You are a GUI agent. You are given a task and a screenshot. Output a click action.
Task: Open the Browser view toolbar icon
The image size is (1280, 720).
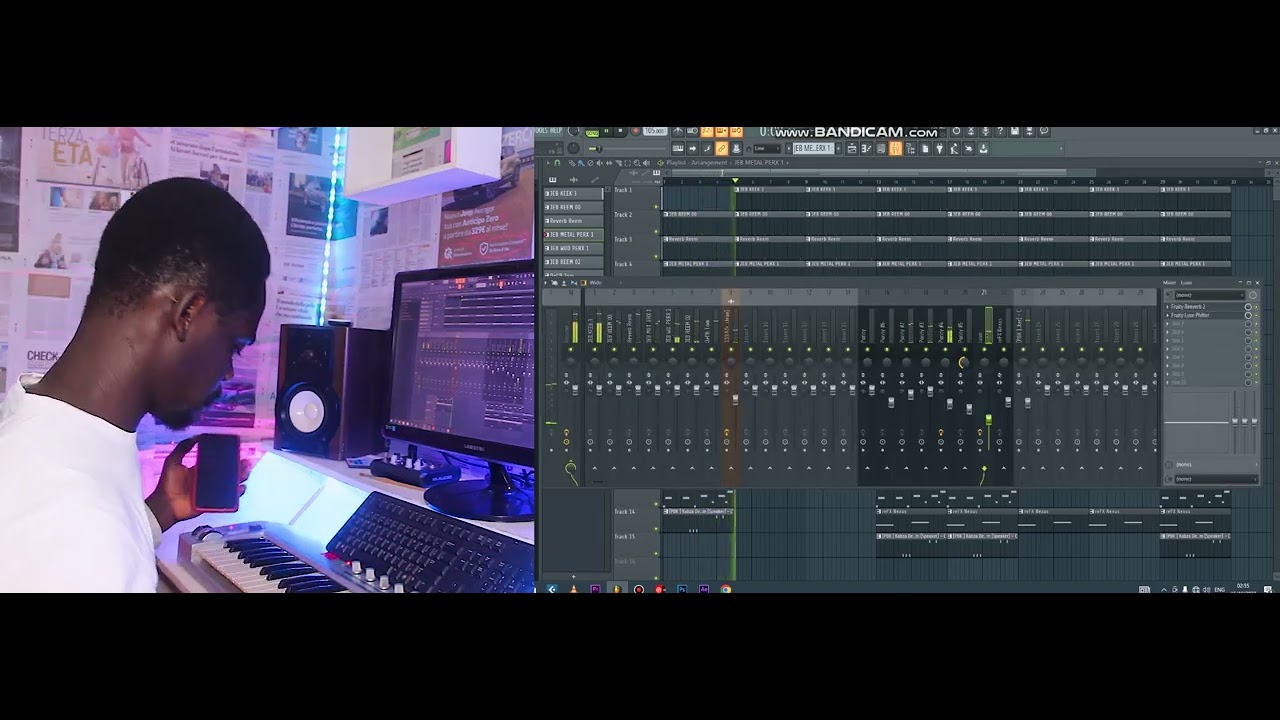pos(910,148)
